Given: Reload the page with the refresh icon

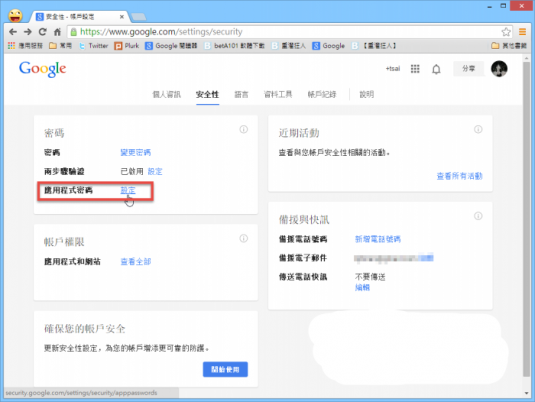Looking at the screenshot, I should 42,32.
